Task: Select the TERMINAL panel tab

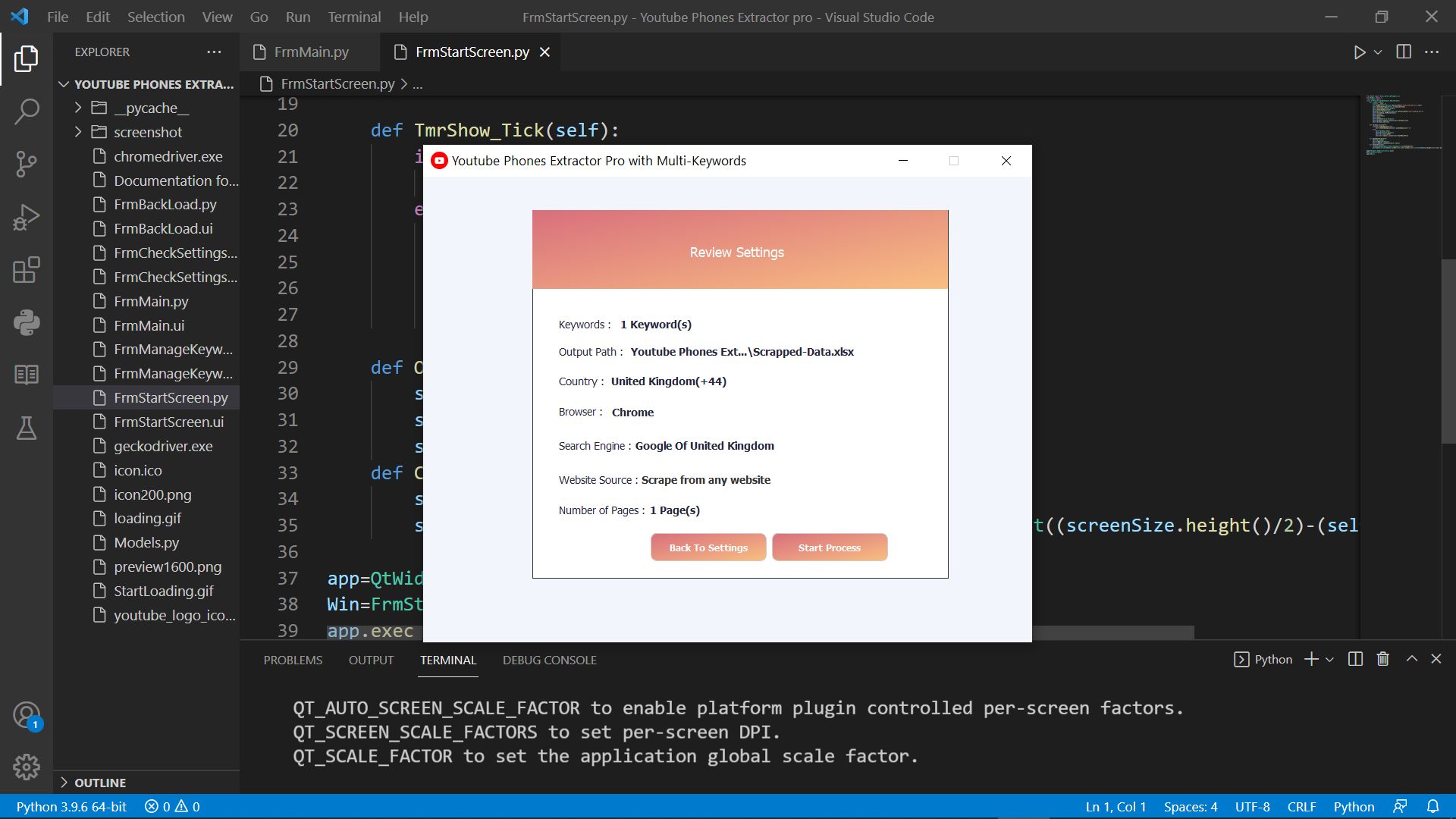Action: tap(448, 660)
